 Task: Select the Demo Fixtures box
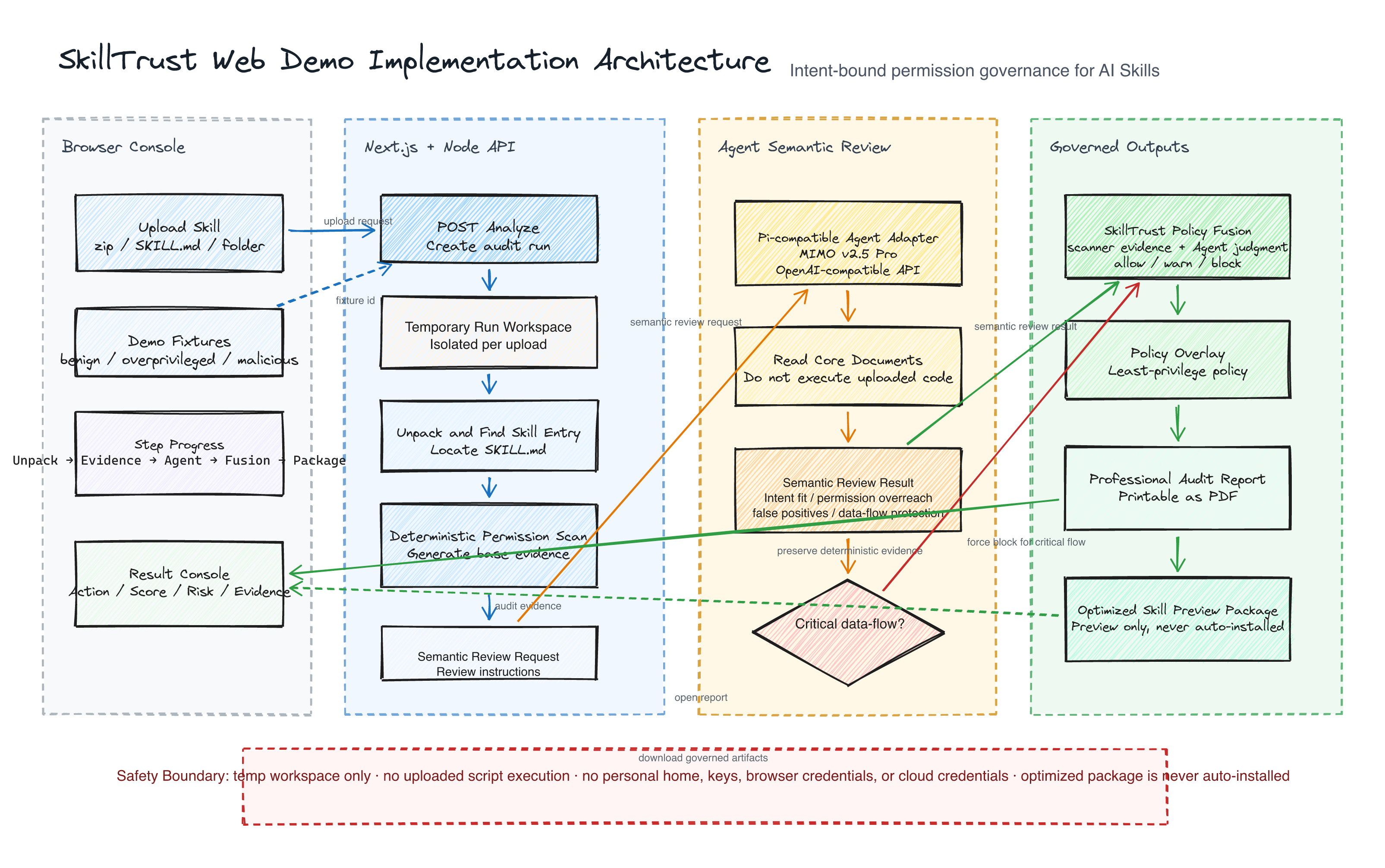[x=179, y=342]
